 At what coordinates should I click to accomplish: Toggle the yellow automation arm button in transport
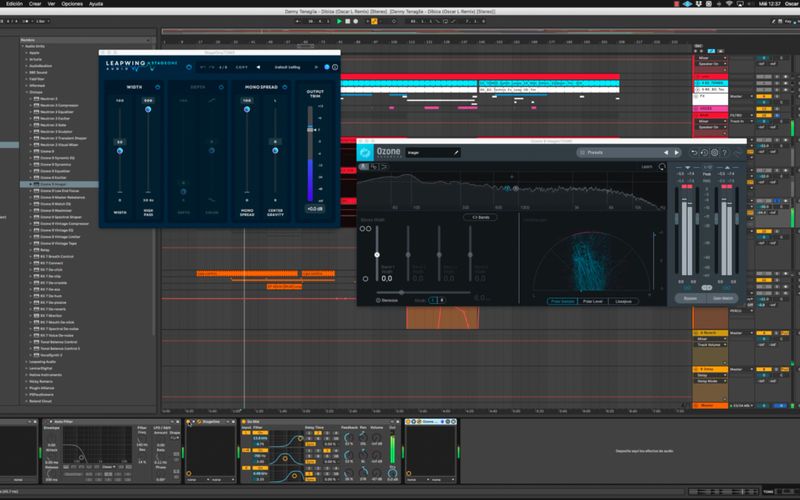click(374, 21)
